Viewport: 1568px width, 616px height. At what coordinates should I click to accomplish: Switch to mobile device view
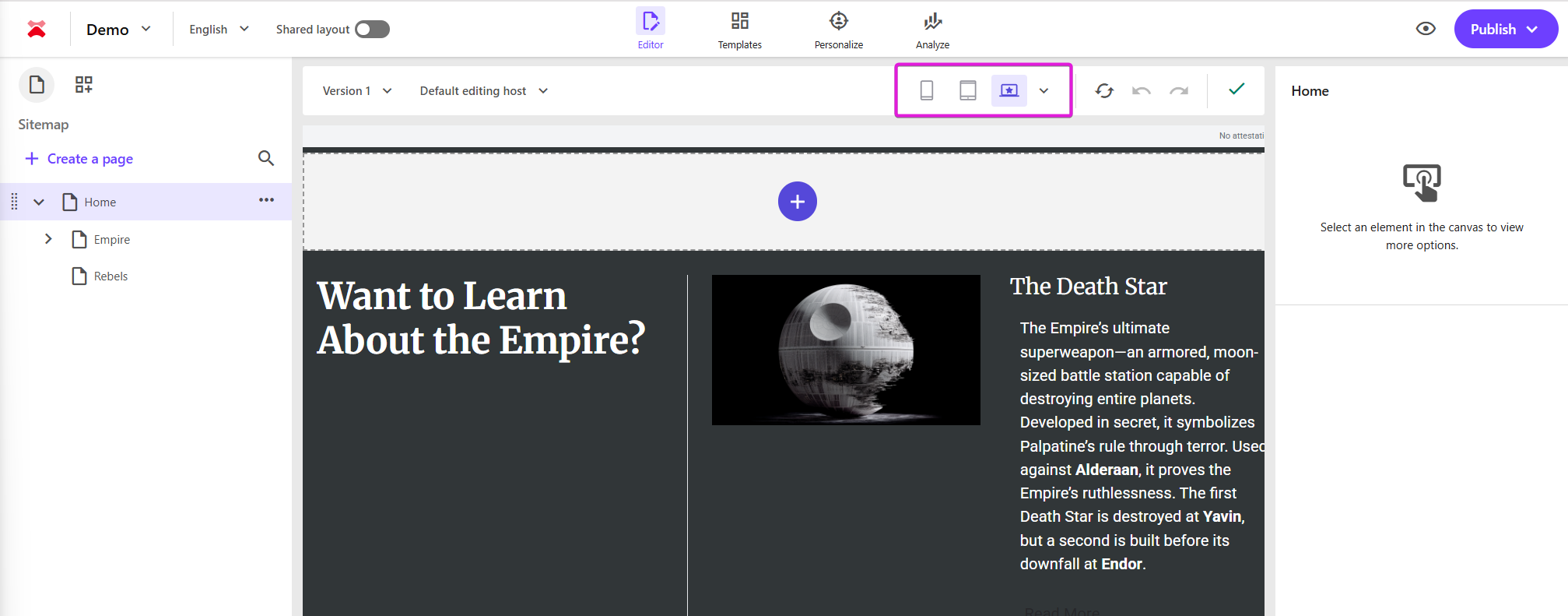(927, 91)
